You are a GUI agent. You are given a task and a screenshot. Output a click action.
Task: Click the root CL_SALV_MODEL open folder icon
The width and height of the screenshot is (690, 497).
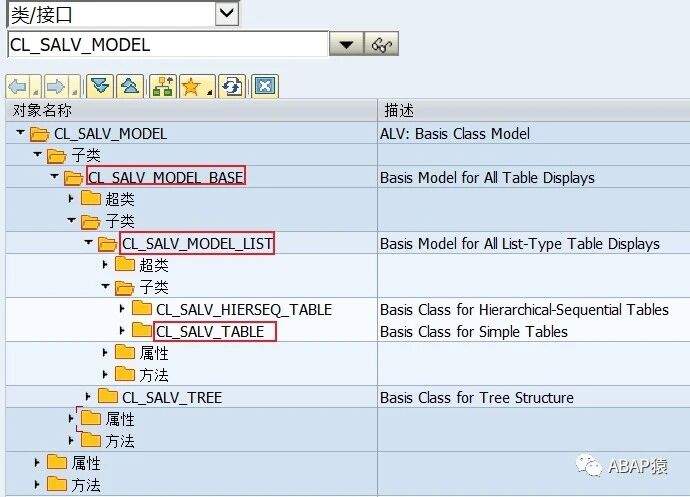[39, 133]
